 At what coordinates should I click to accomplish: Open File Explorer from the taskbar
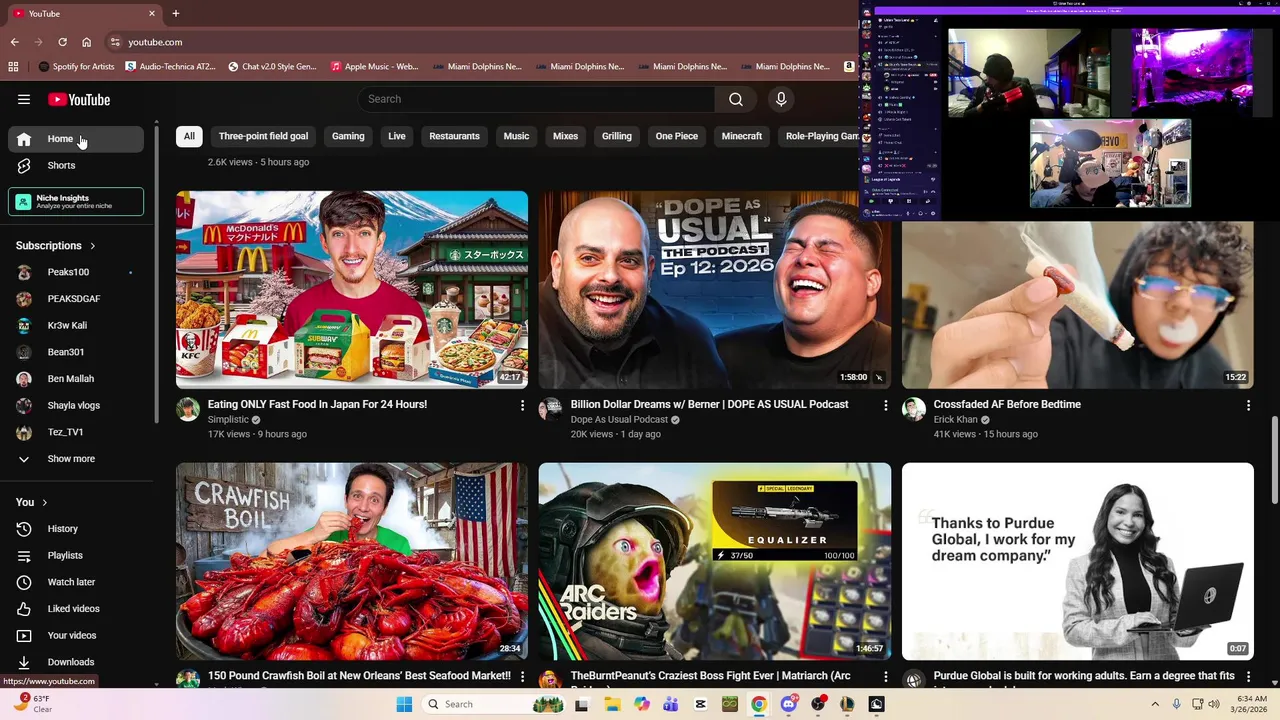612,704
